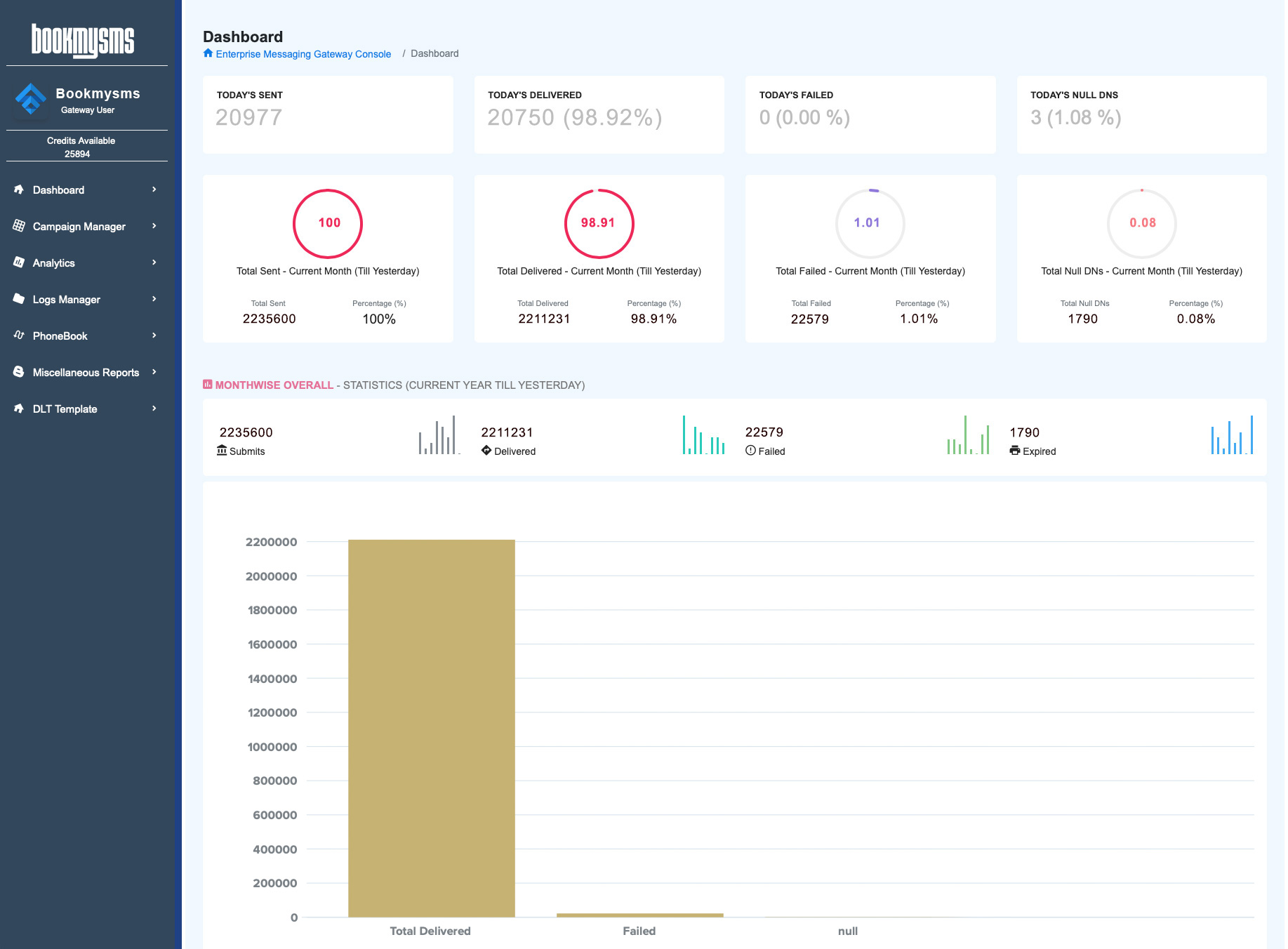This screenshot has width=1288, height=949.
Task: Open the Analytics menu item
Action: click(87, 263)
